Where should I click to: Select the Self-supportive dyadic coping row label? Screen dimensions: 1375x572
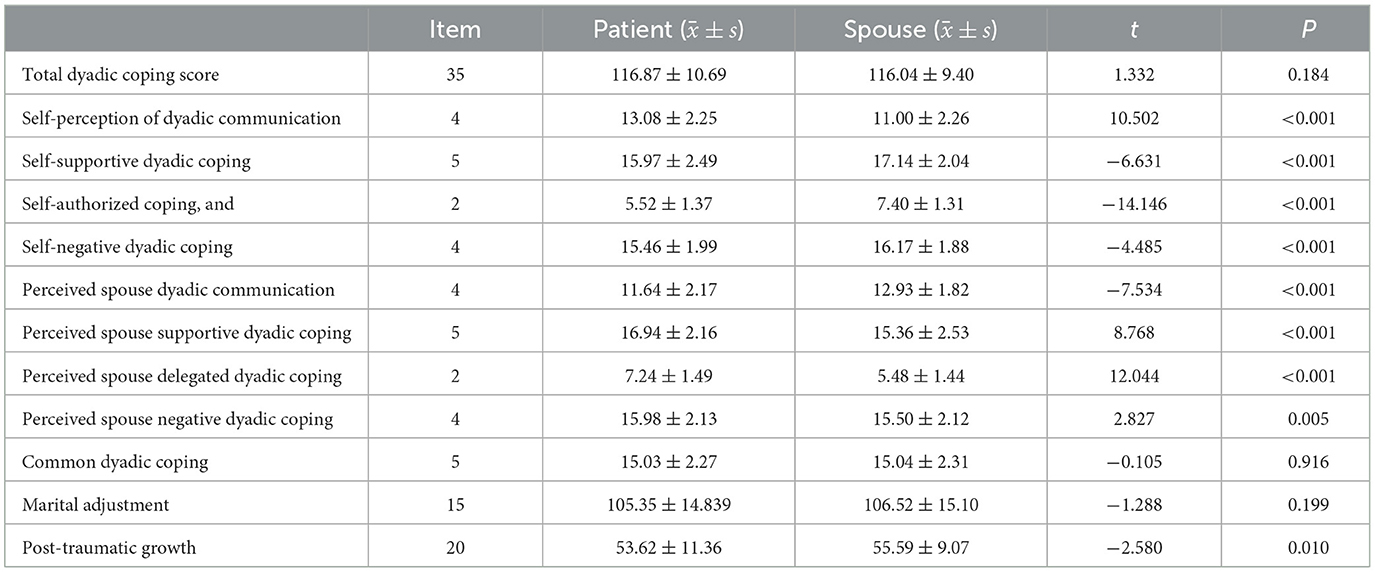click(136, 161)
